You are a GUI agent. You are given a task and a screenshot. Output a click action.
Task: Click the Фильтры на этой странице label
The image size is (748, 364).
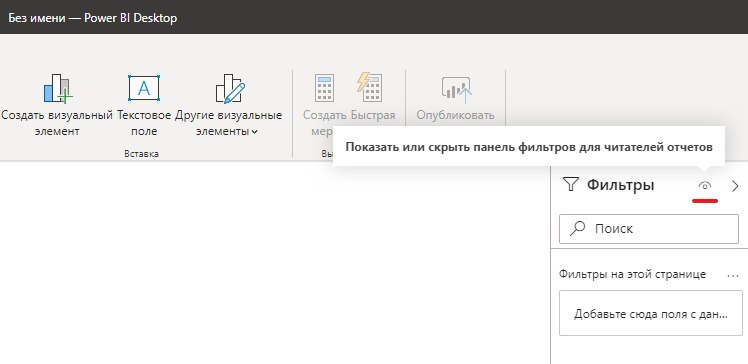632,274
